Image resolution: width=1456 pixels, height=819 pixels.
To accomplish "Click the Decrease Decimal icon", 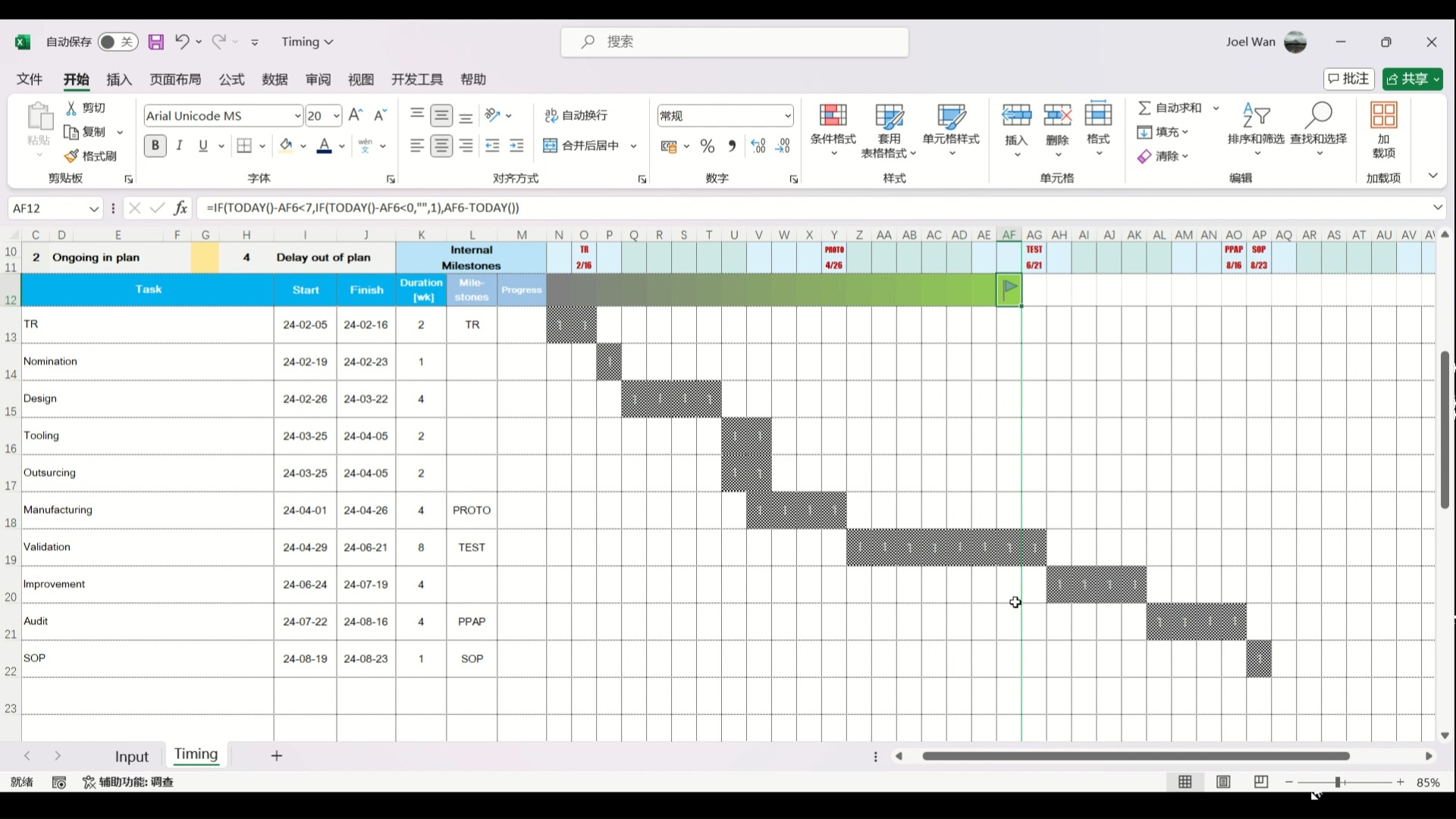I will [783, 146].
